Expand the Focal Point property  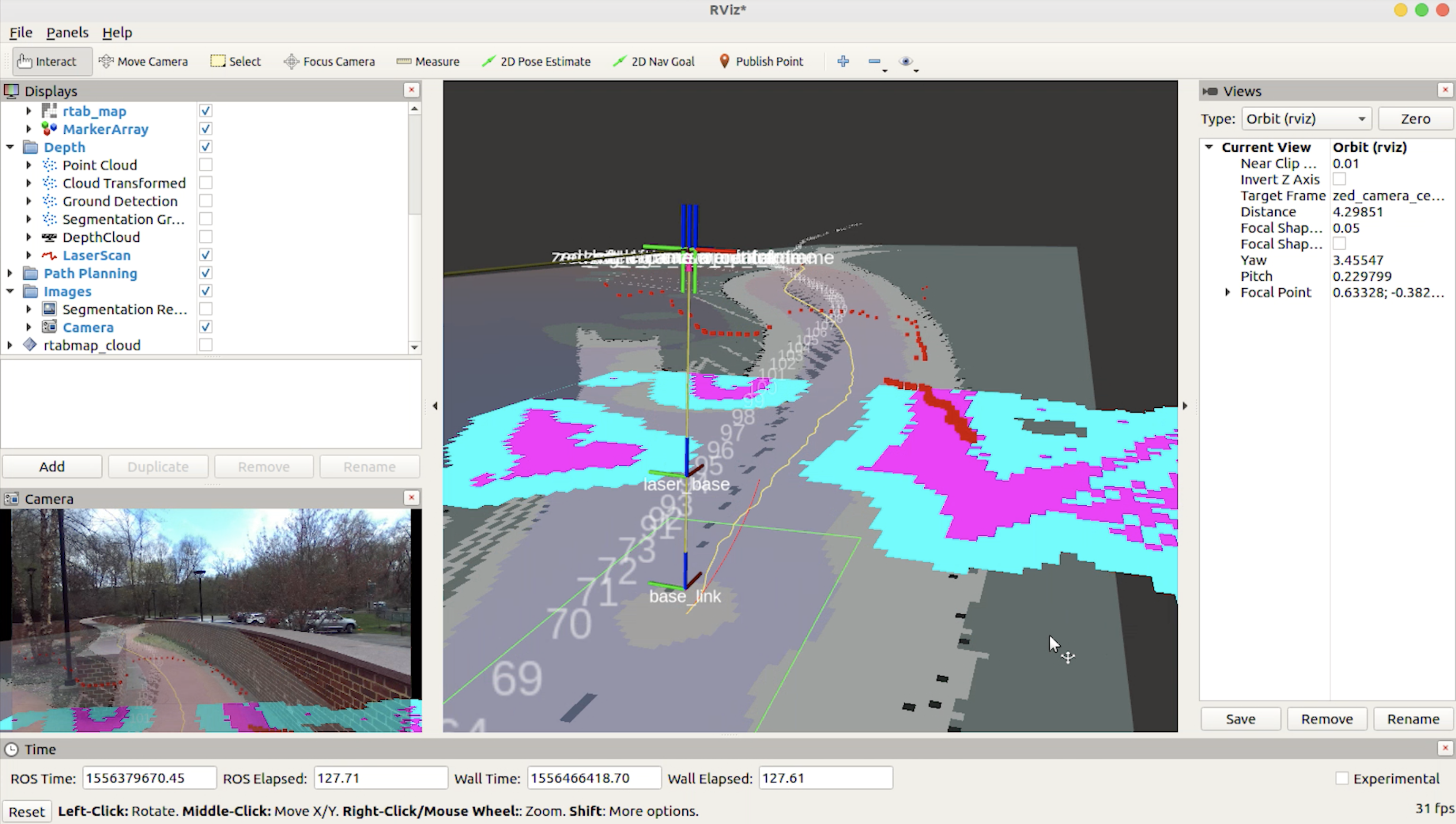[x=1227, y=292]
